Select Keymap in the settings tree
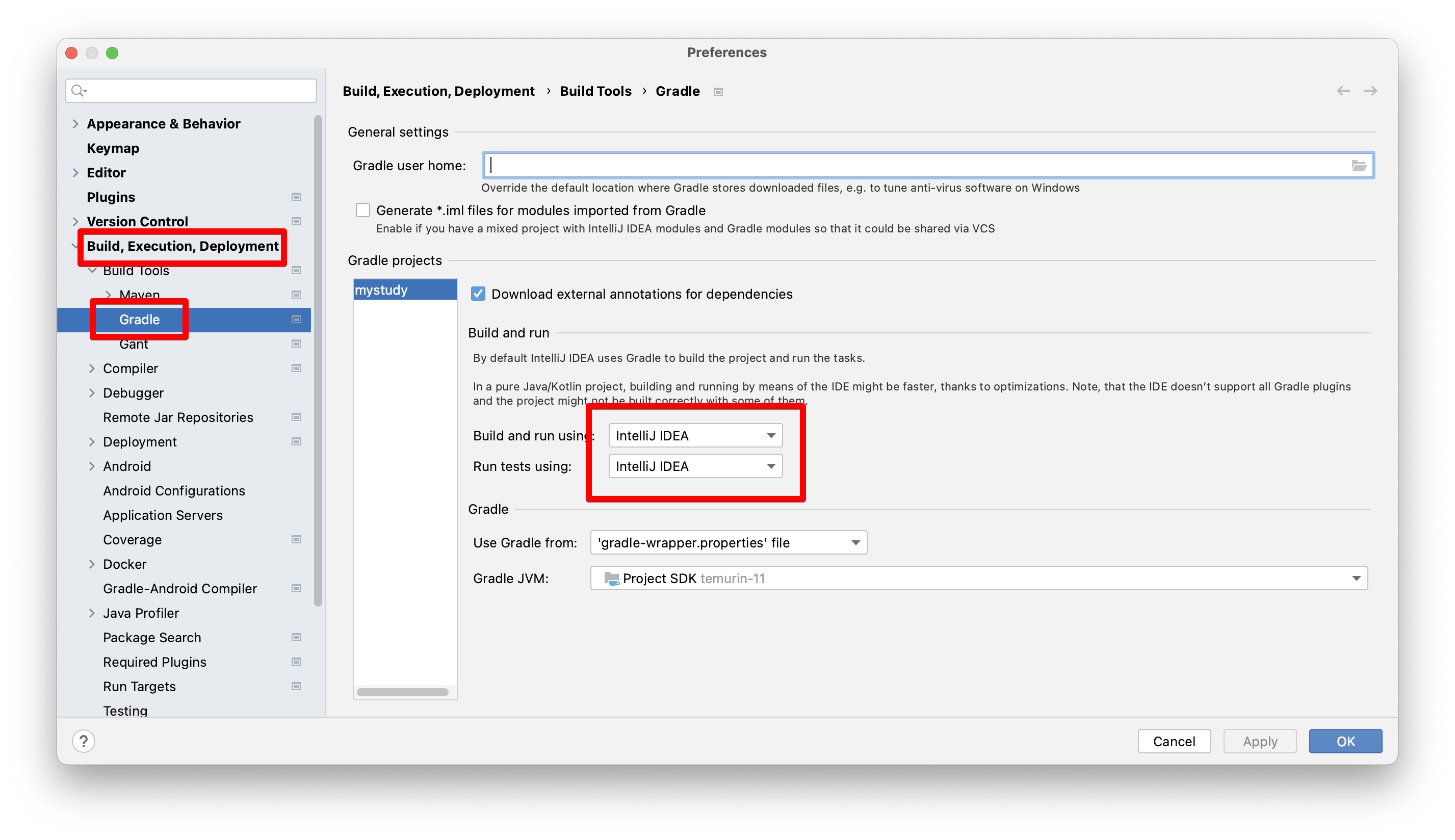The height and width of the screenshot is (840, 1455). click(x=113, y=148)
